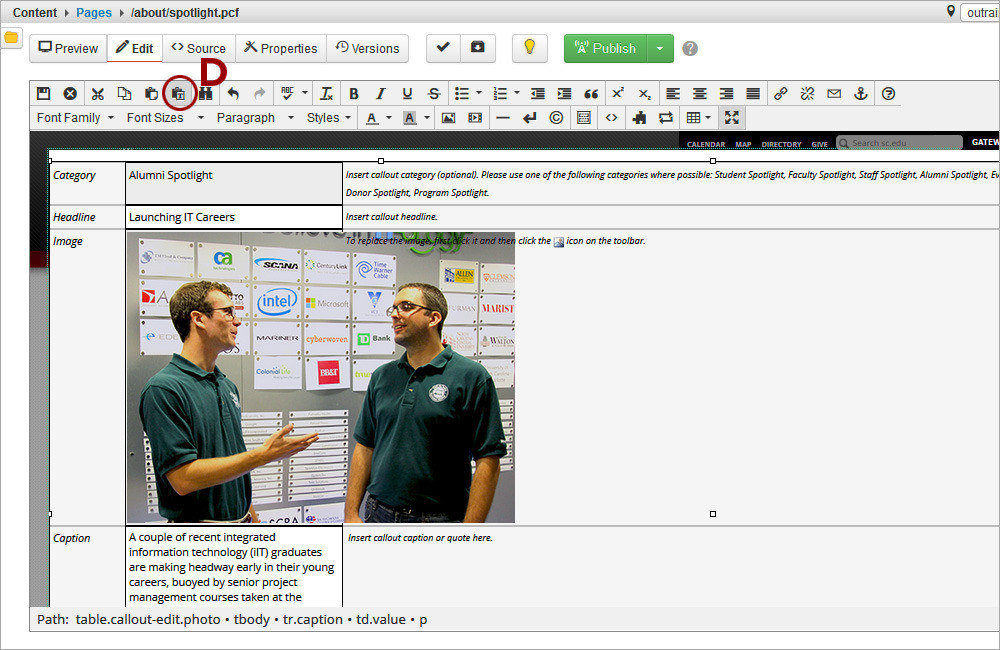The height and width of the screenshot is (650, 1000).
Task: Expand the numbered list style arrow
Action: 517,94
